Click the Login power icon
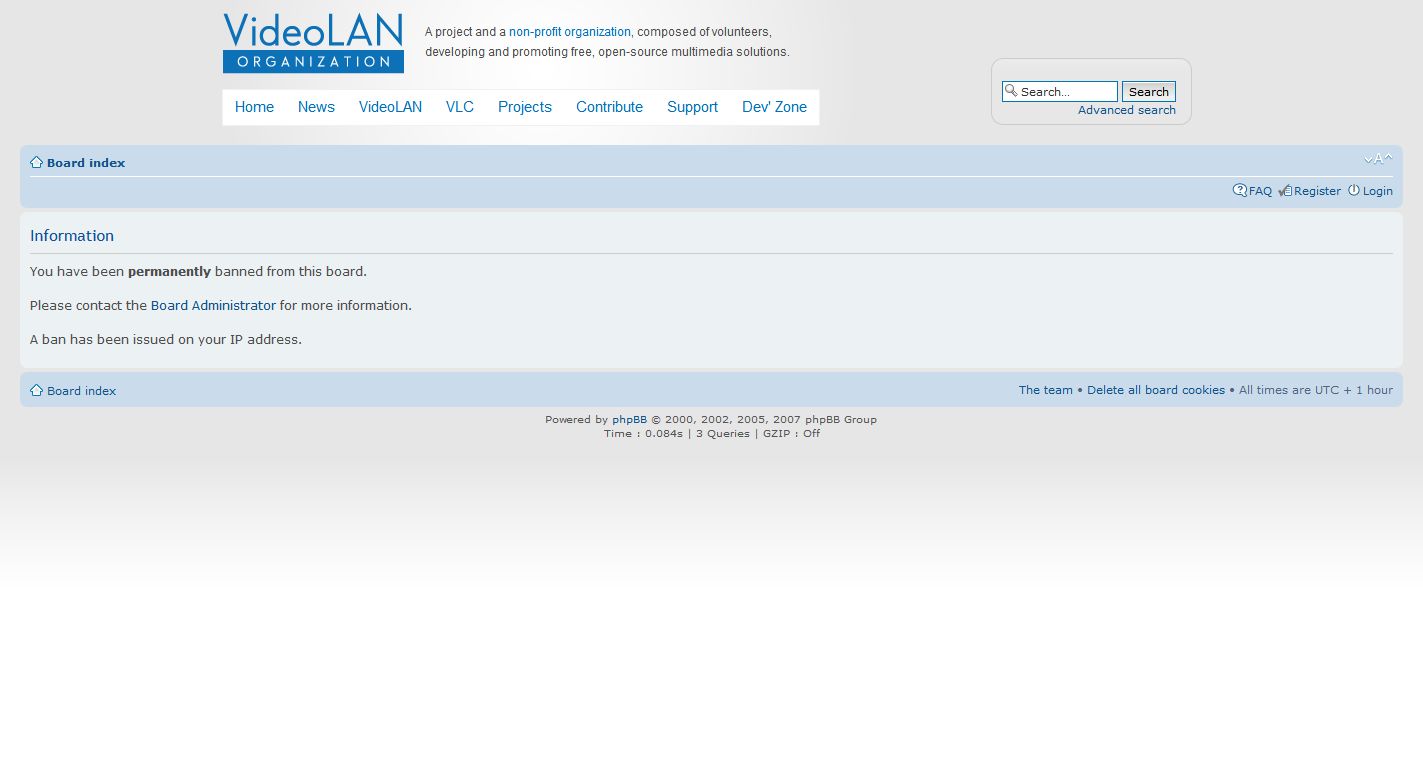Image resolution: width=1423 pixels, height=781 pixels. coord(1353,191)
